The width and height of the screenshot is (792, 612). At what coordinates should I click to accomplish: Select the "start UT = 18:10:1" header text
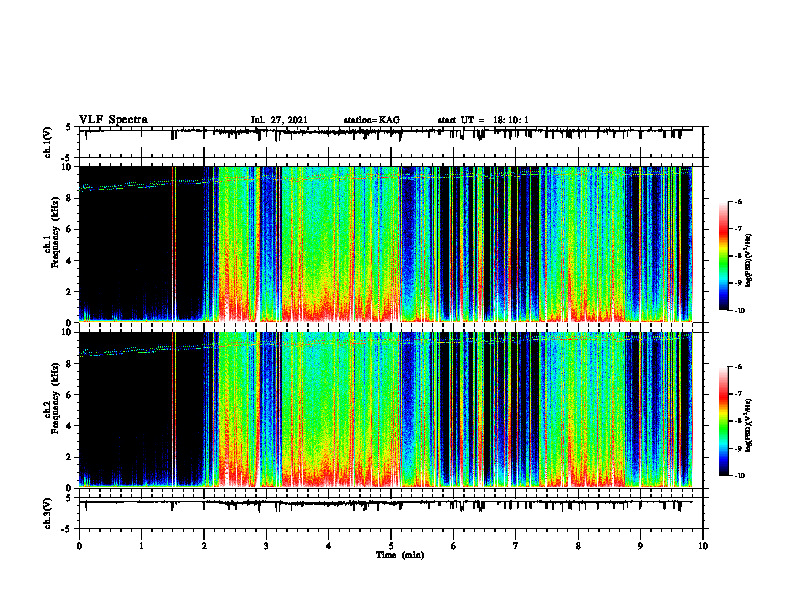tap(483, 120)
